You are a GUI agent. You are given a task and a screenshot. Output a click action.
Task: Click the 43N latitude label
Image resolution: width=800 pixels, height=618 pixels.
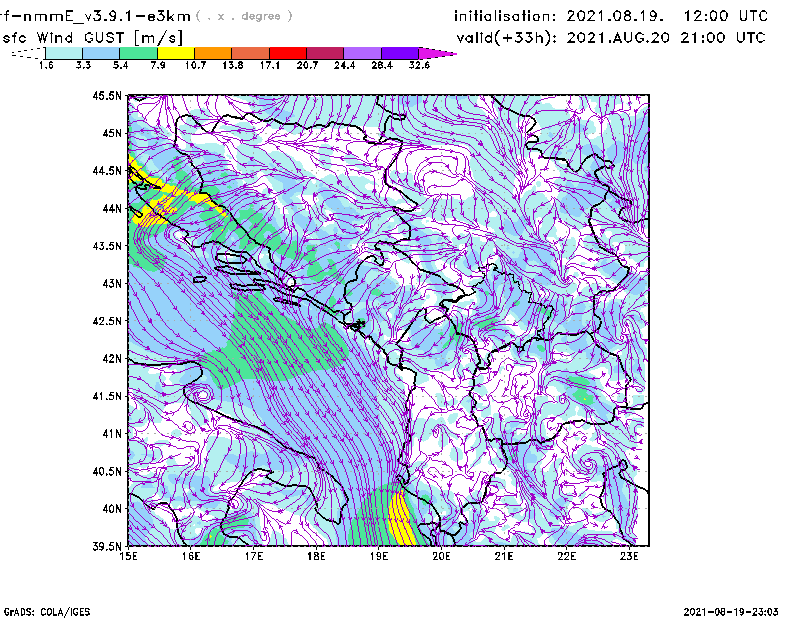112,283
